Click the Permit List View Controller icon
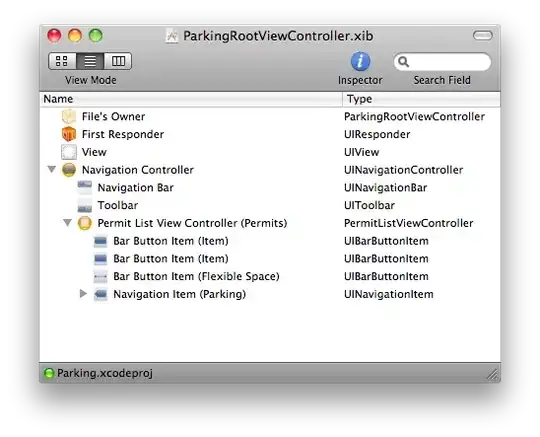The width and height of the screenshot is (540, 437). 85,223
